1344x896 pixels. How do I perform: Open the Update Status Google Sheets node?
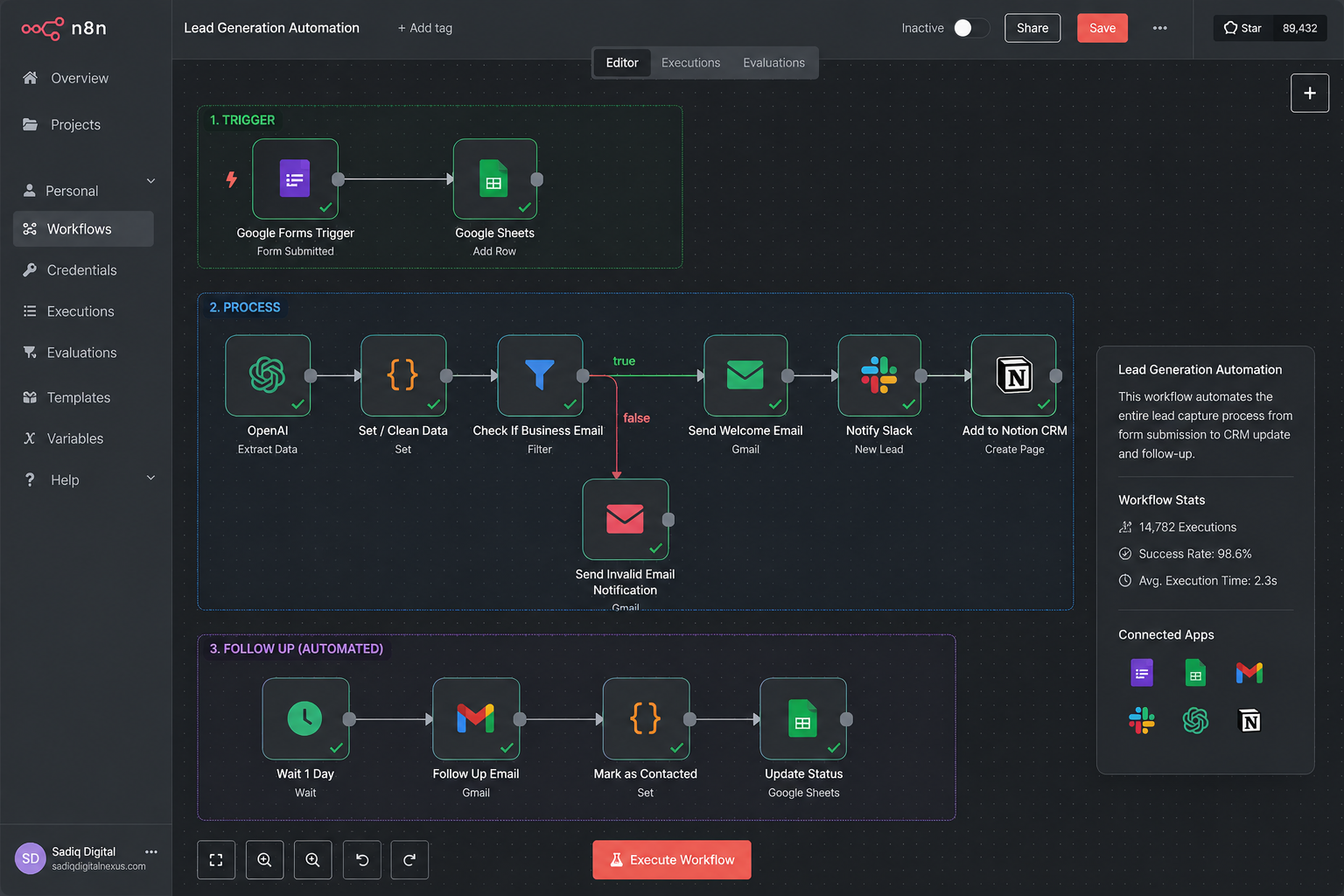803,718
